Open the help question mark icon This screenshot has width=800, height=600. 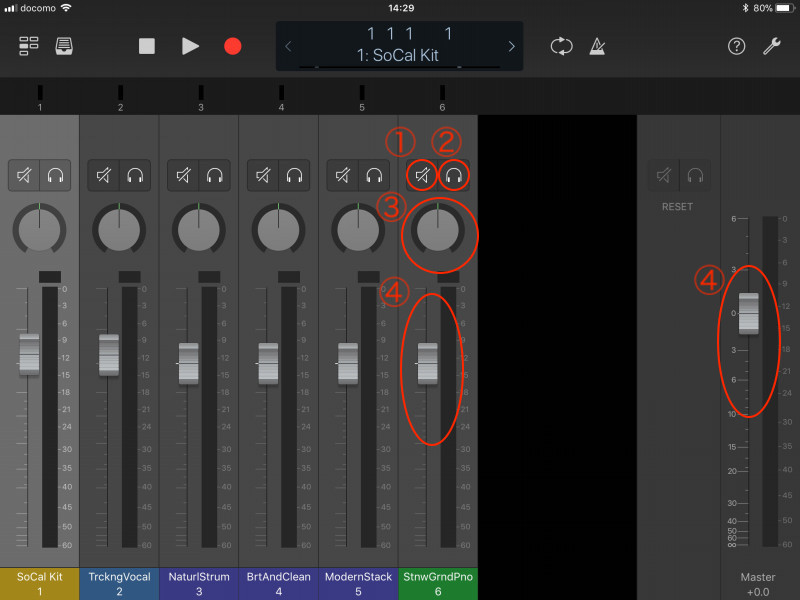[736, 46]
